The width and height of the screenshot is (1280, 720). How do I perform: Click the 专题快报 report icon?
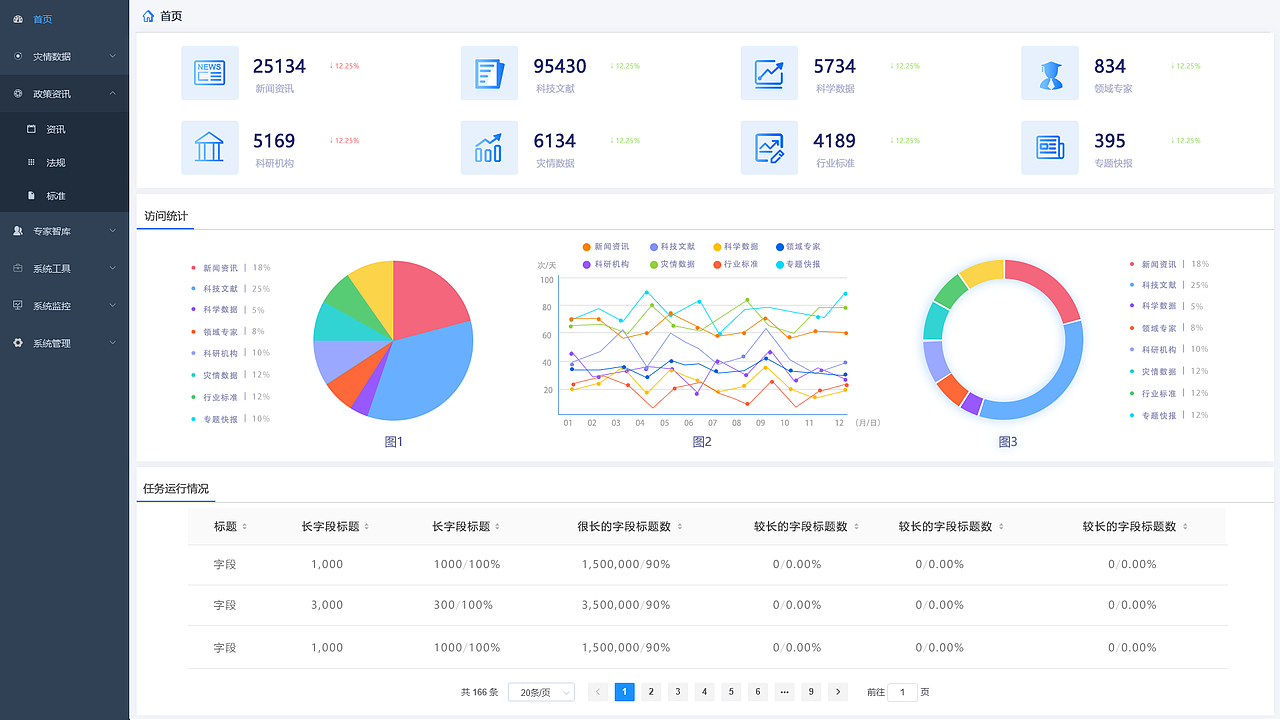tap(1050, 148)
